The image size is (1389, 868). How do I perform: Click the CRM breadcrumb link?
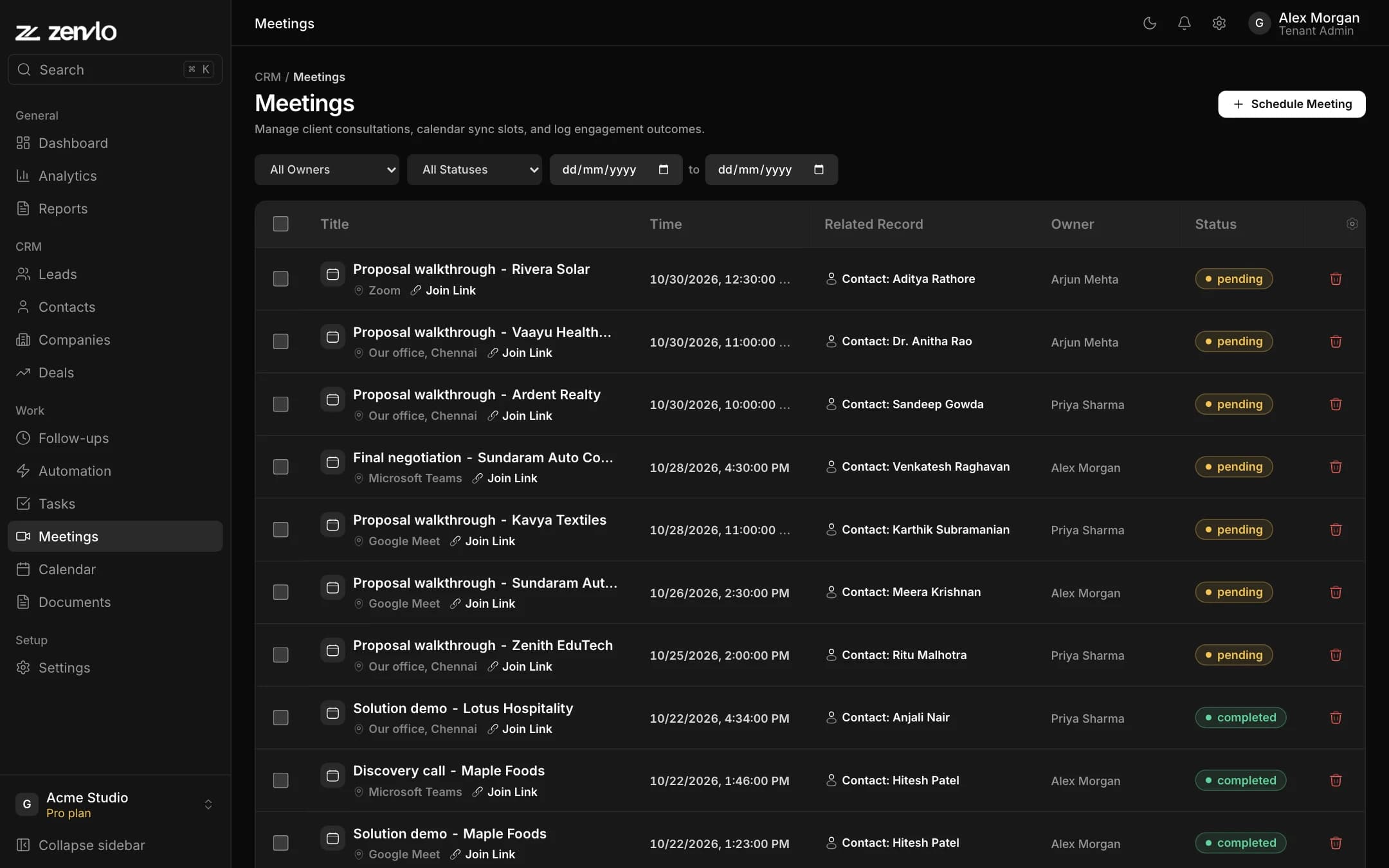pyautogui.click(x=268, y=77)
